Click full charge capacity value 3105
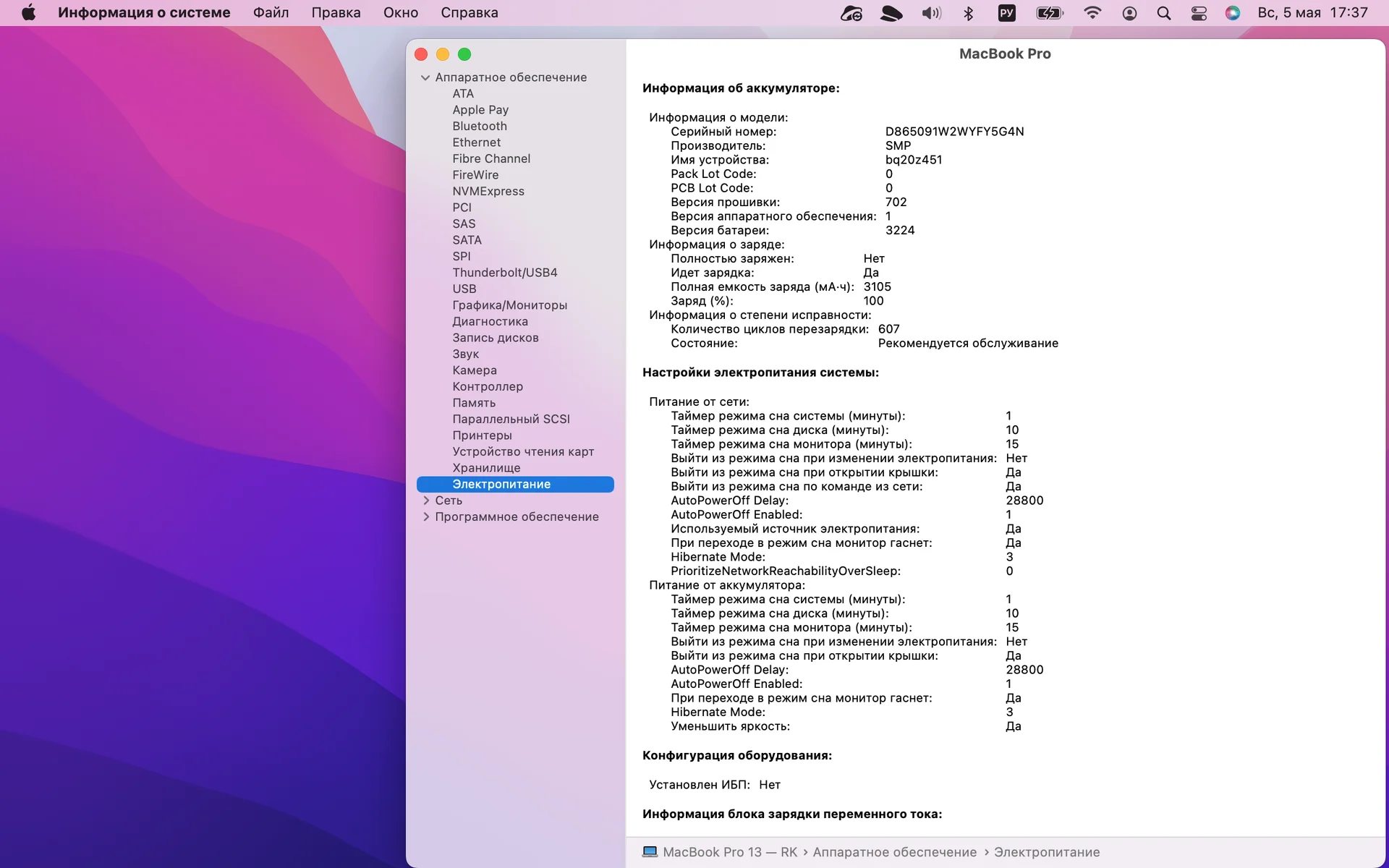 877,287
